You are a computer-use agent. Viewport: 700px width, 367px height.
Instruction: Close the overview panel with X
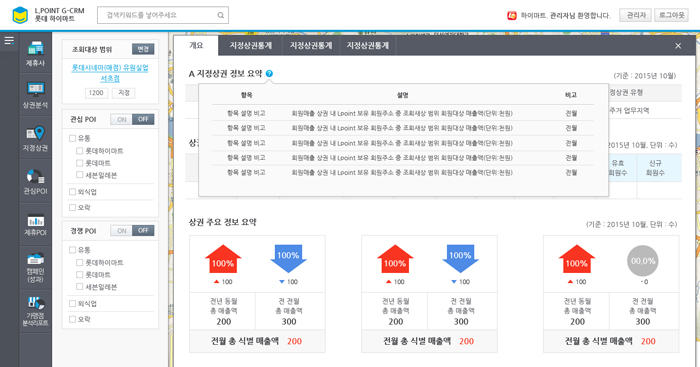point(678,46)
